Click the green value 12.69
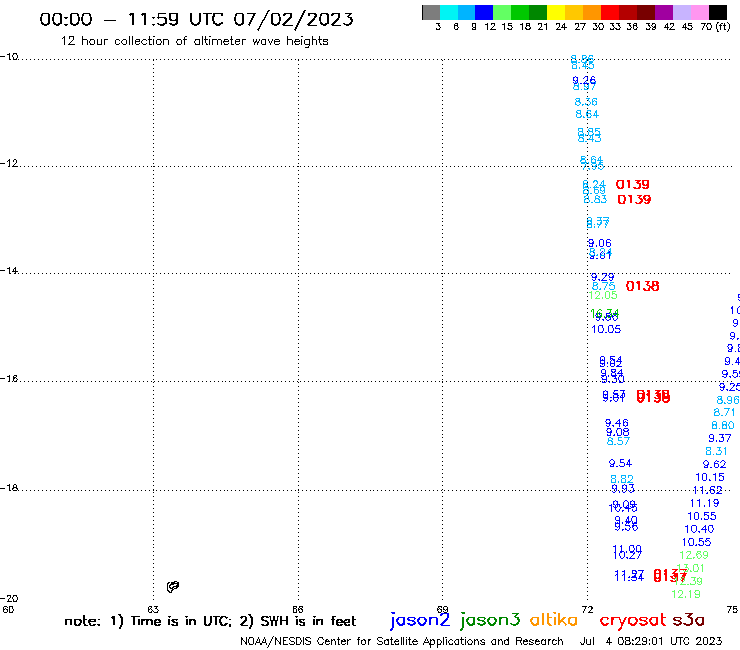Screen dimensions: 740x650 point(694,556)
